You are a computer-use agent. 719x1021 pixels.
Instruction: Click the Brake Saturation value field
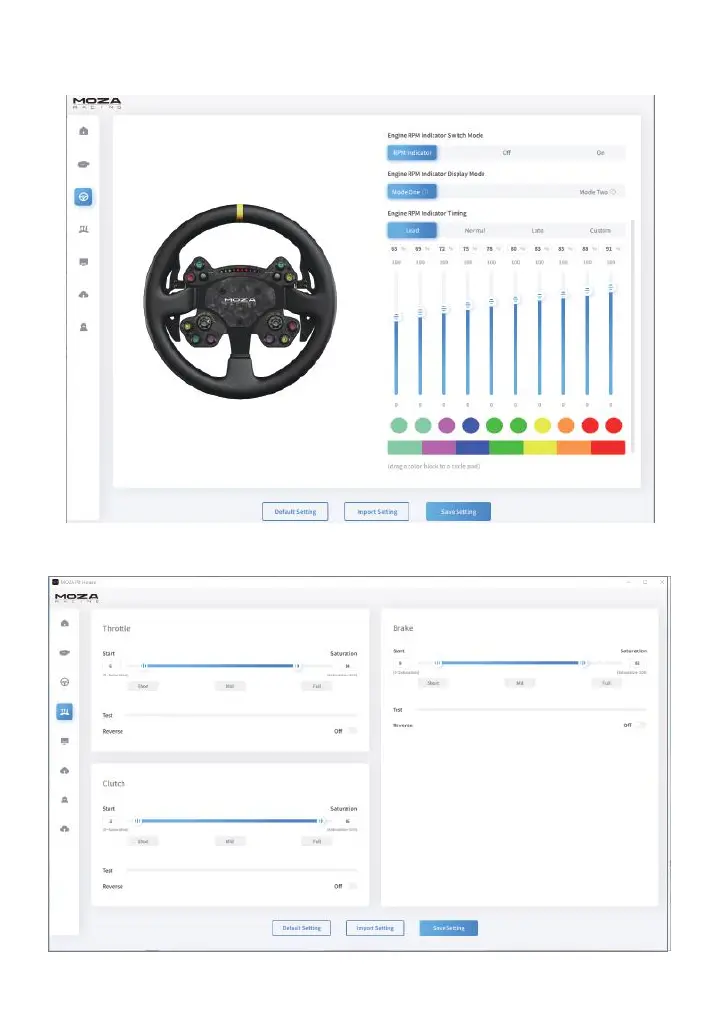638,663
